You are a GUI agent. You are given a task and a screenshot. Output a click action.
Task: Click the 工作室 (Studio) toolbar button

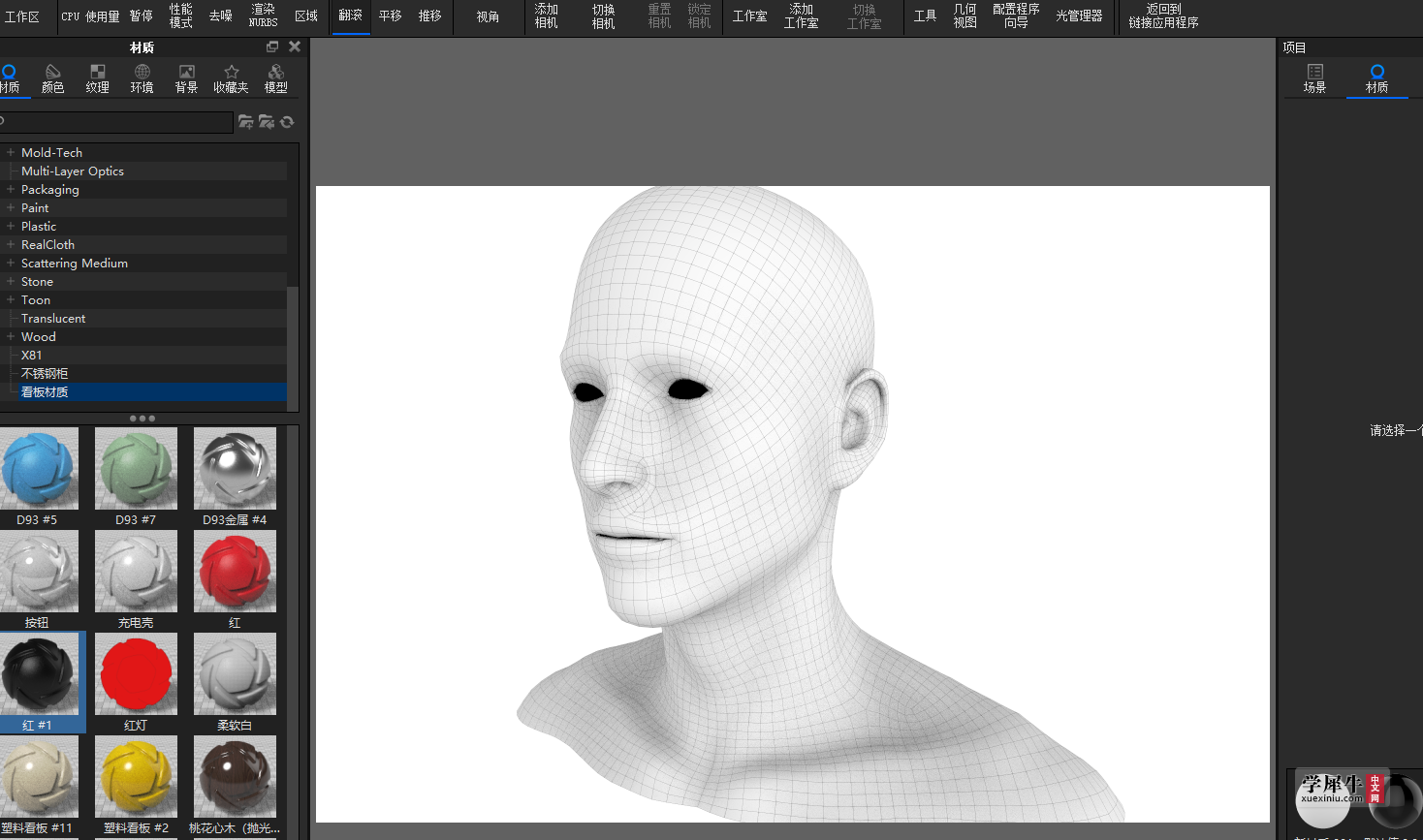[749, 16]
